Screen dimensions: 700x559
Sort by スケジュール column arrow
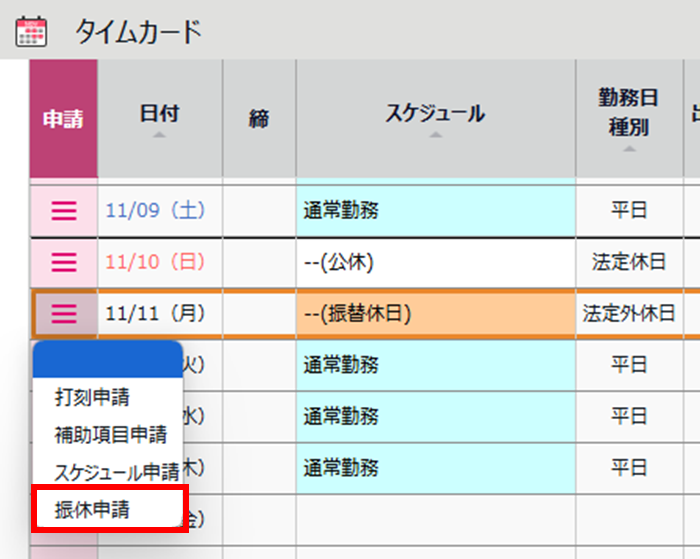click(435, 135)
